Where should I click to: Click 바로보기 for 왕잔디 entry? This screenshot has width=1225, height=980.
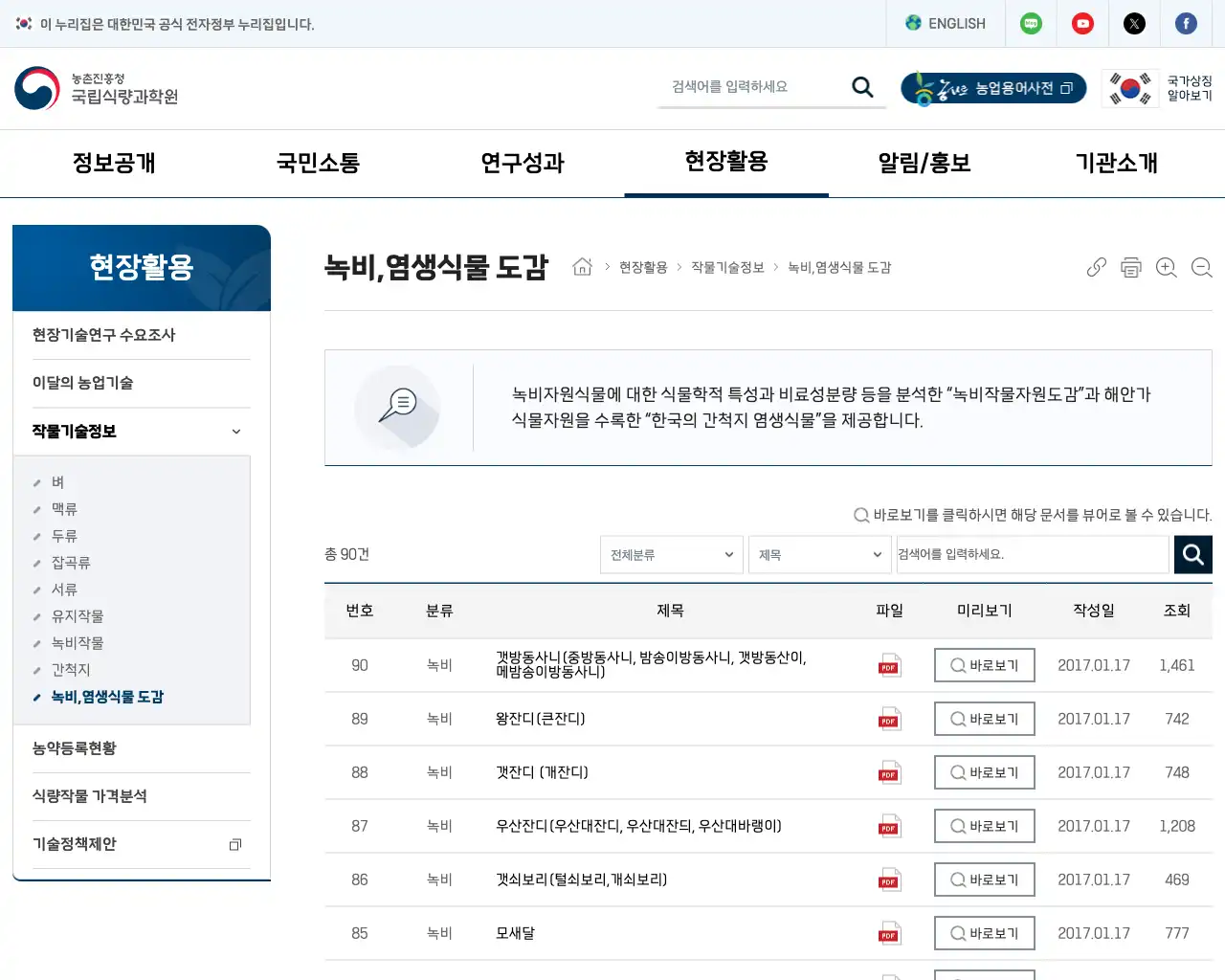pos(984,719)
